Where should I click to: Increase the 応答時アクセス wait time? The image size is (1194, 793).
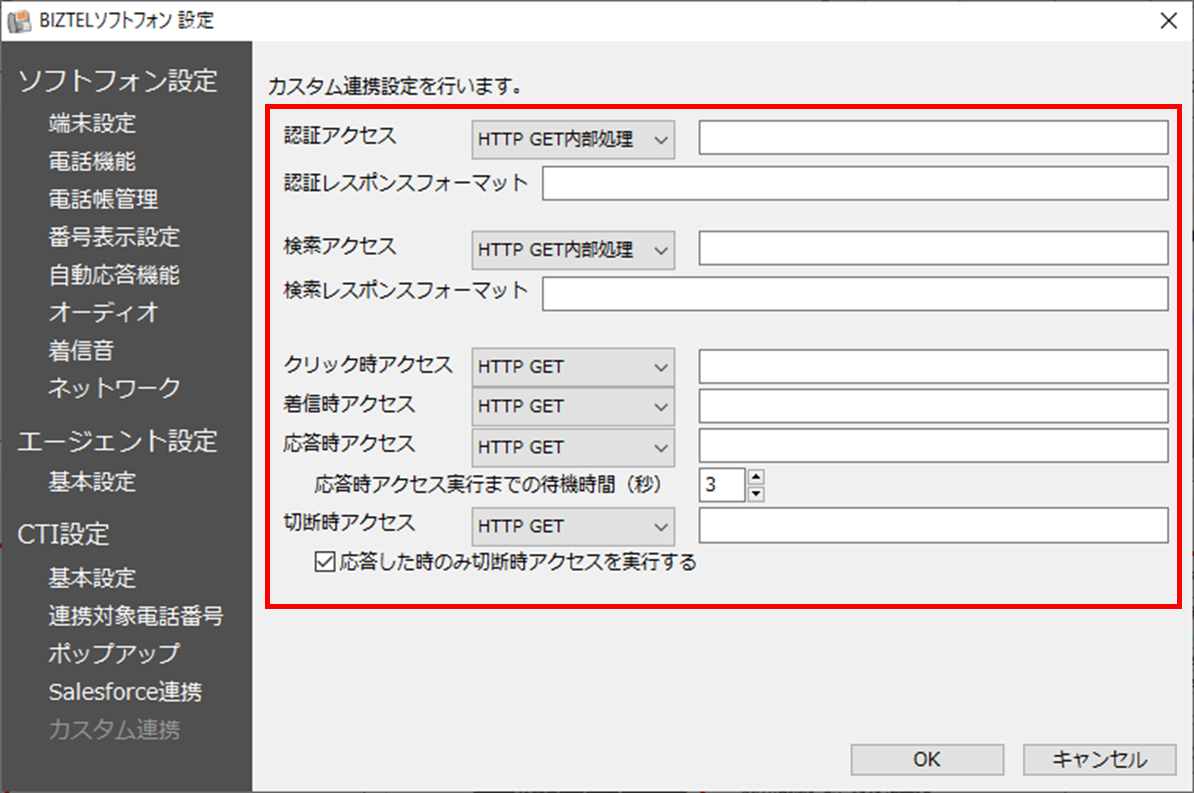pos(756,479)
